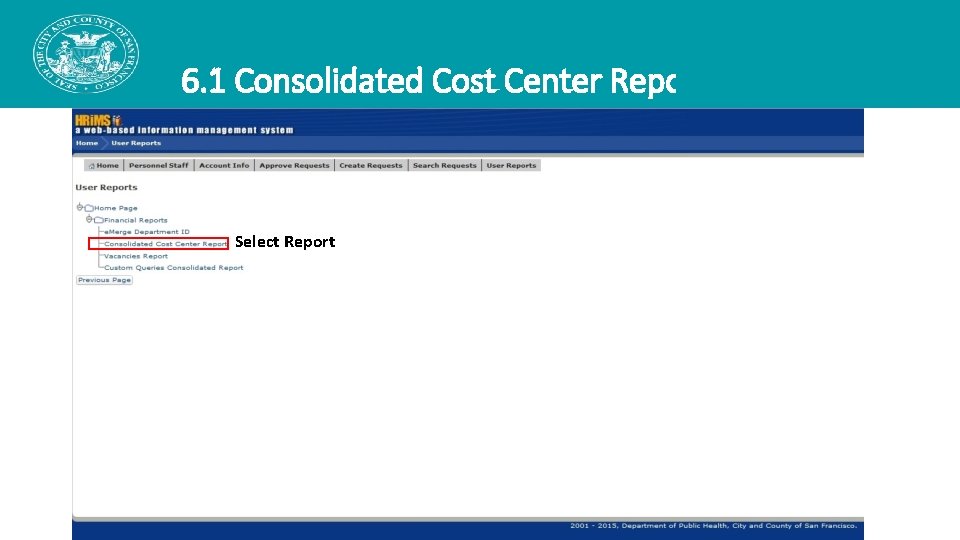Click the Department of Public Health copyright text
The image size is (960, 540).
pyautogui.click(x=713, y=525)
